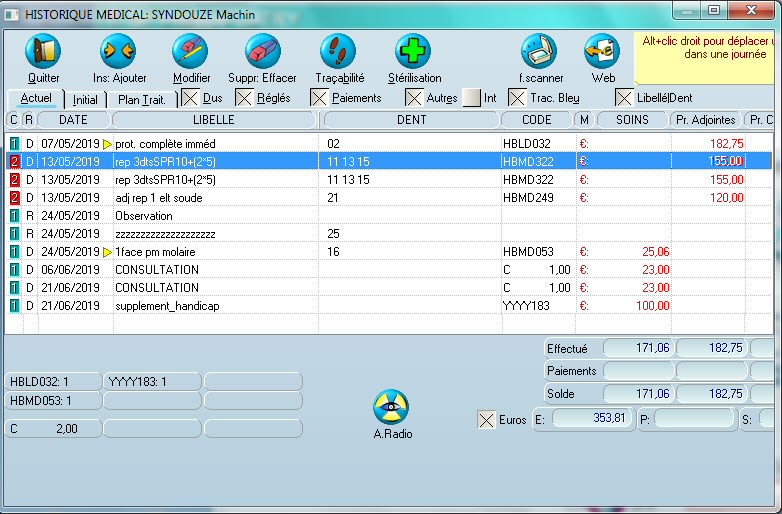Click the A.Radio radiation icon
Viewport: 782px width, 514px height.
coord(391,407)
